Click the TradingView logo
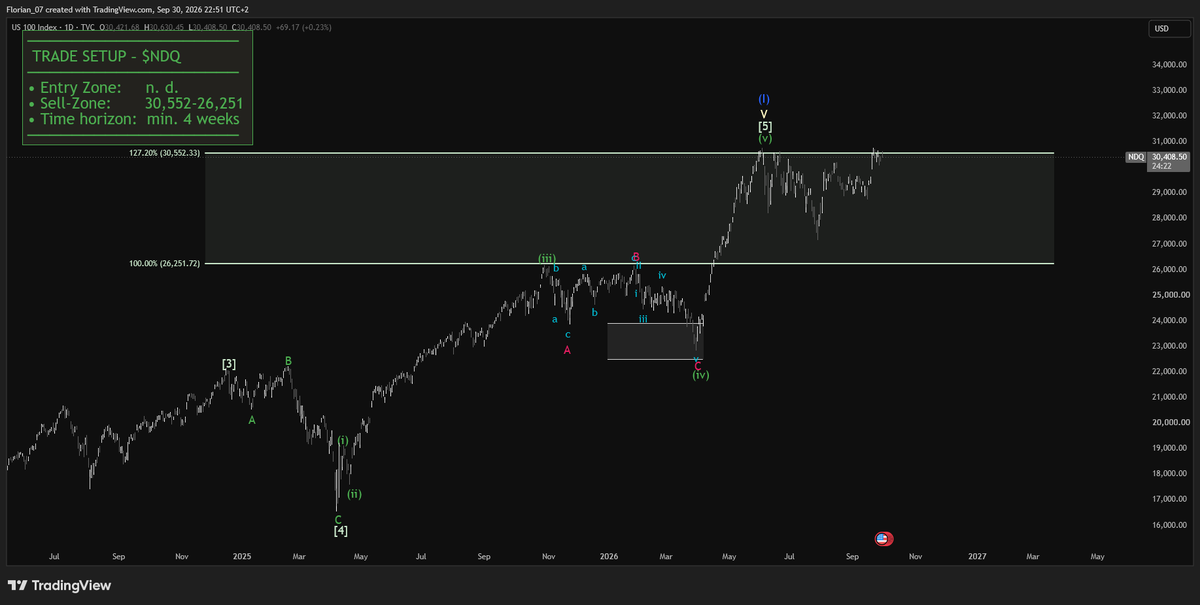1200x605 pixels. pos(60,585)
